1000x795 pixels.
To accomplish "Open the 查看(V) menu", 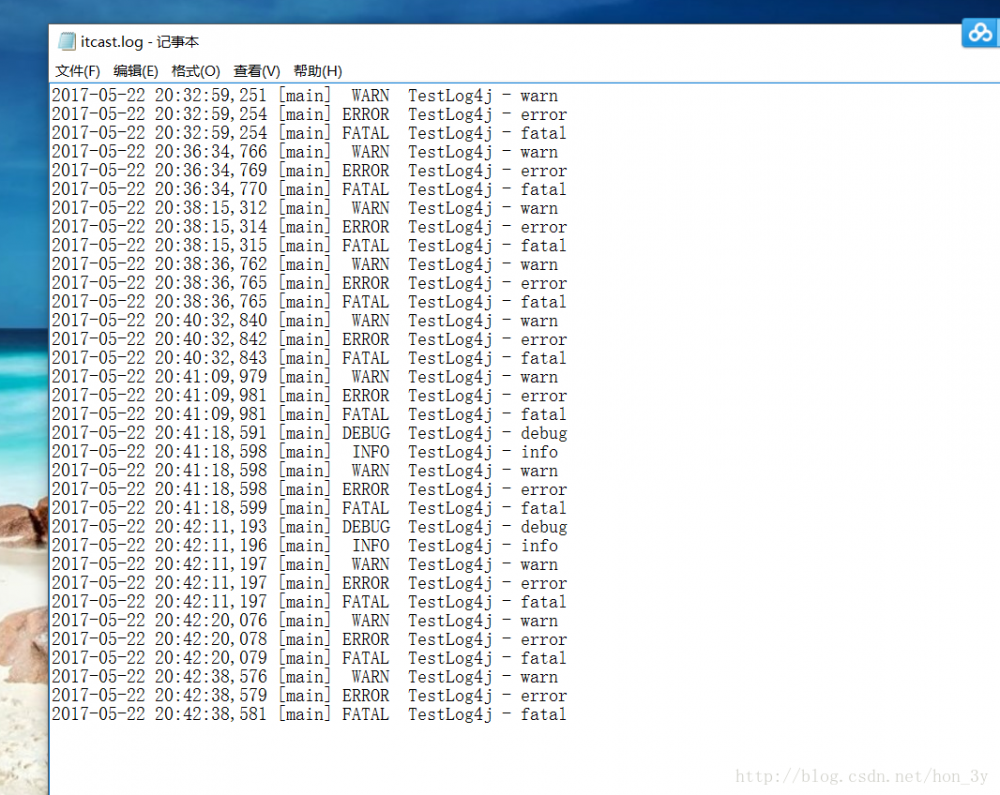I will pyautogui.click(x=254, y=71).
